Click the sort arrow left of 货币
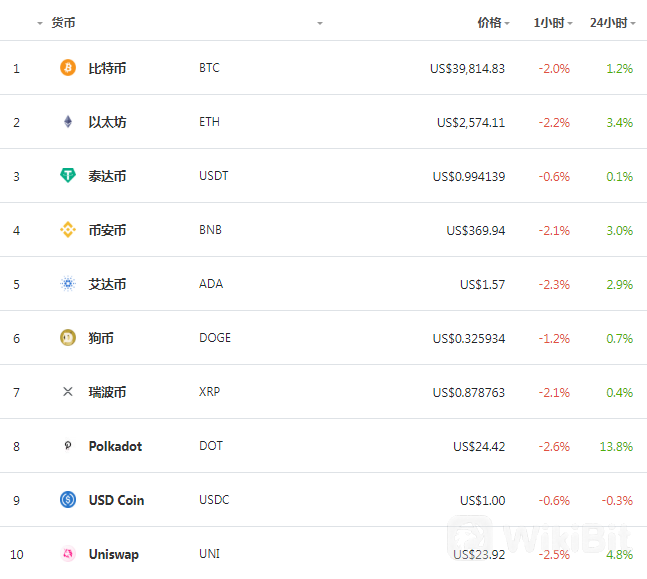Viewport: 647px width, 579px height. click(x=40, y=24)
